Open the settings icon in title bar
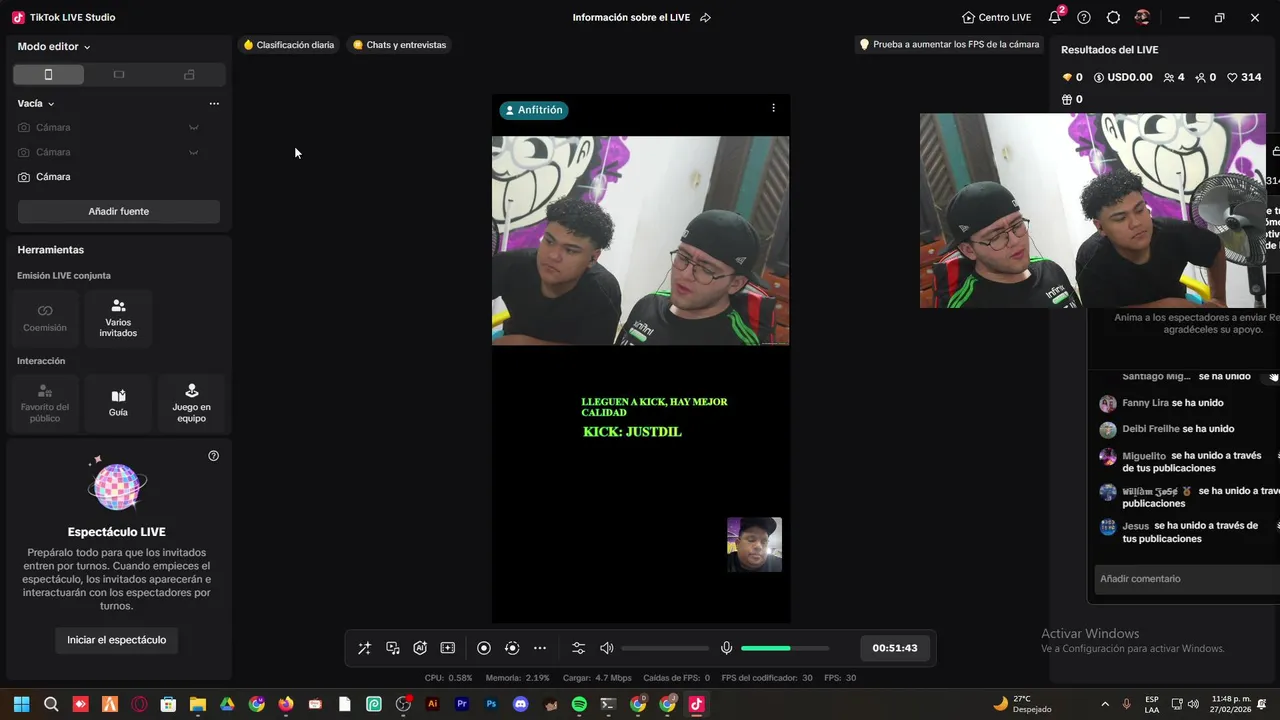Image resolution: width=1280 pixels, height=720 pixels. click(1113, 18)
